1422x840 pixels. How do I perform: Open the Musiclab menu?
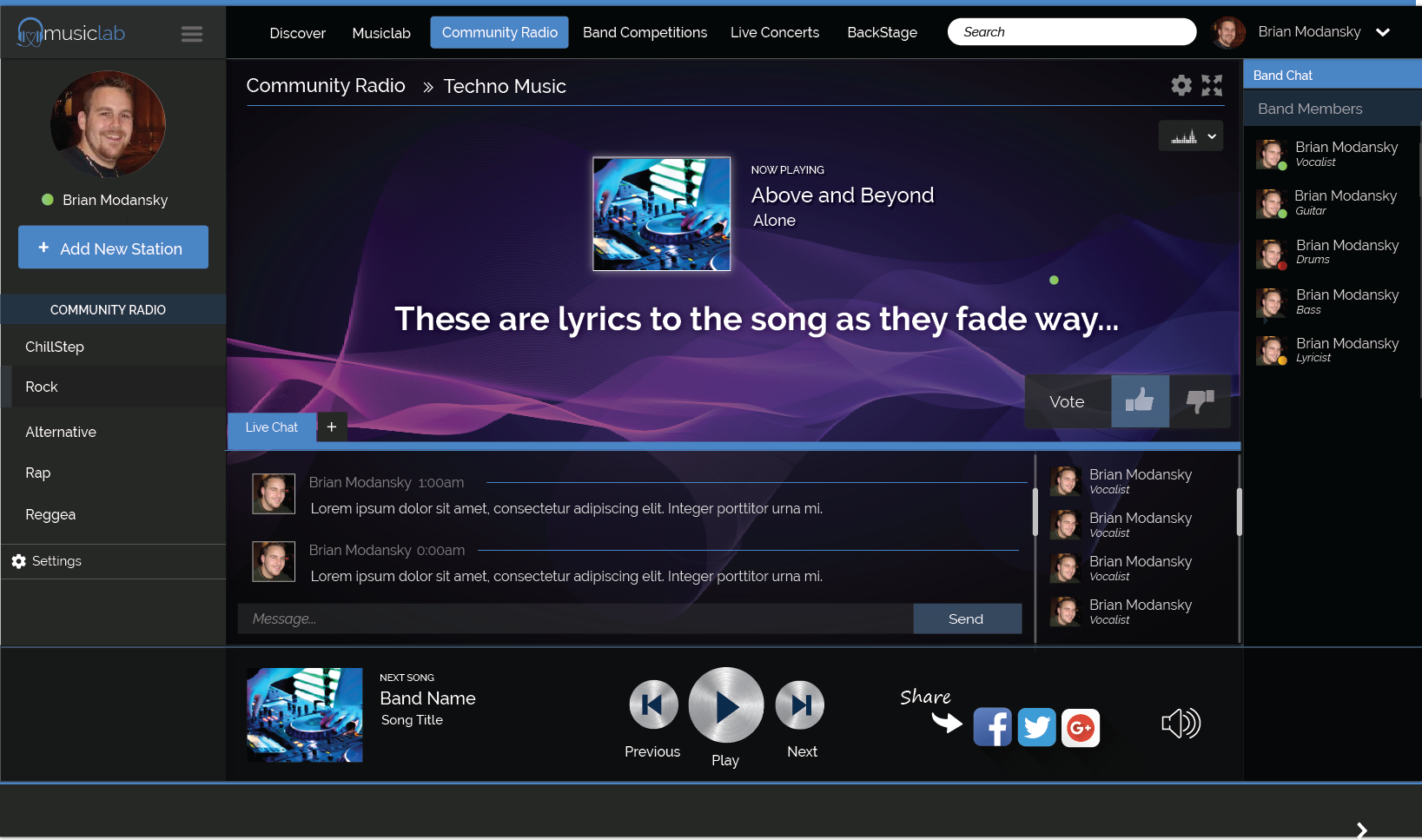click(x=381, y=33)
